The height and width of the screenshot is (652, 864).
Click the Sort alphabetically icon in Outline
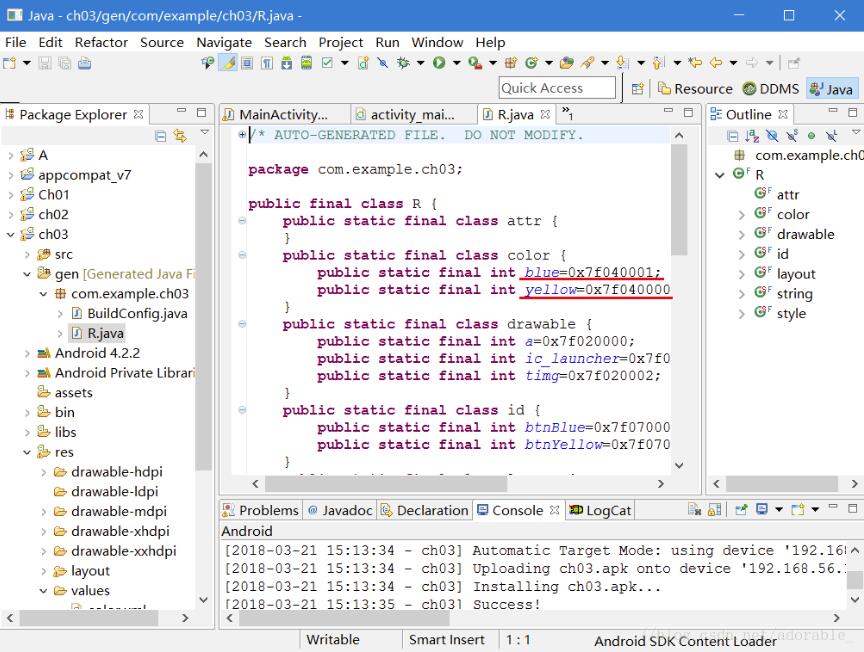coord(753,136)
